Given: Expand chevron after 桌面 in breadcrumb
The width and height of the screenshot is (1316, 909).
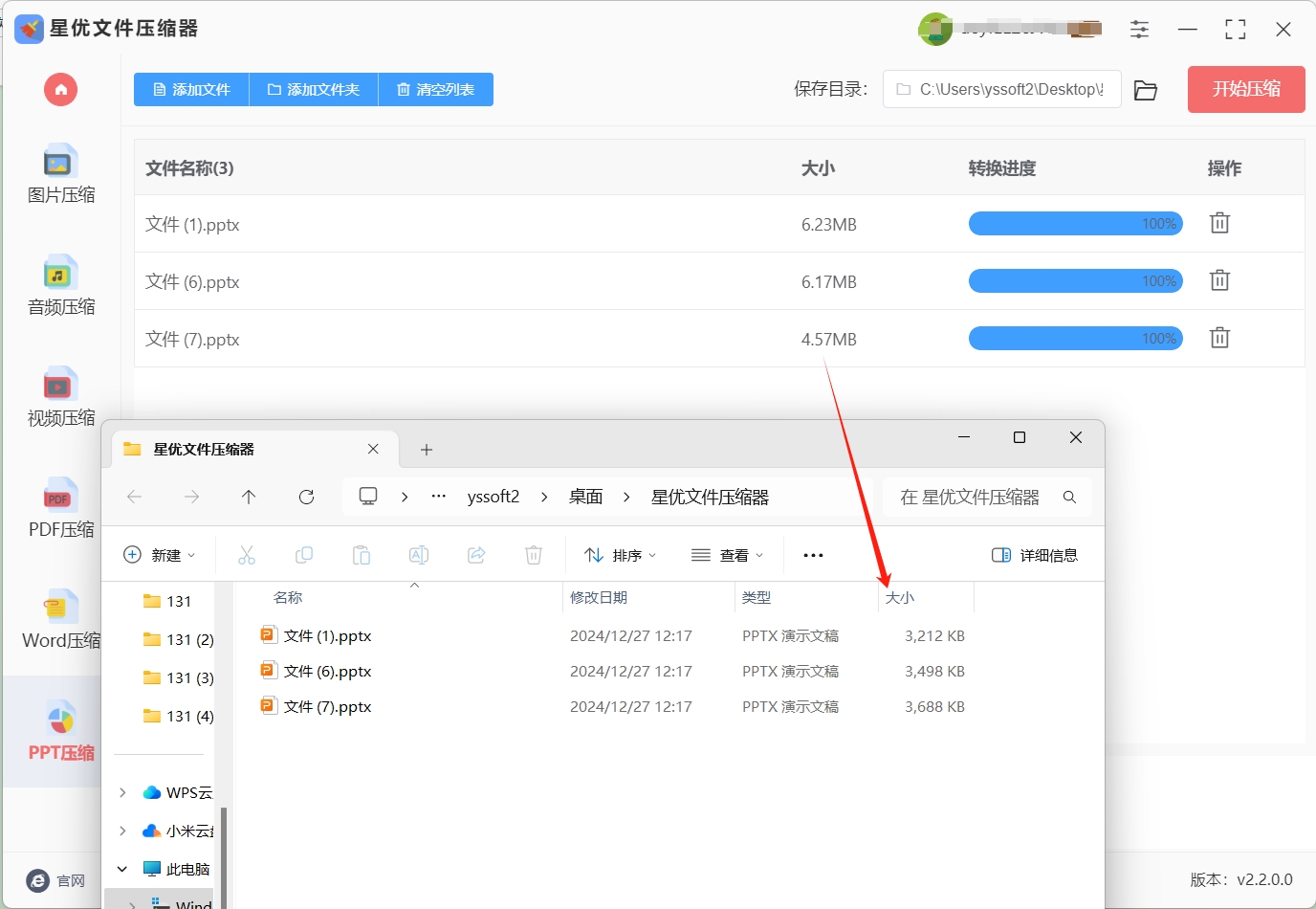Looking at the screenshot, I should tap(626, 497).
